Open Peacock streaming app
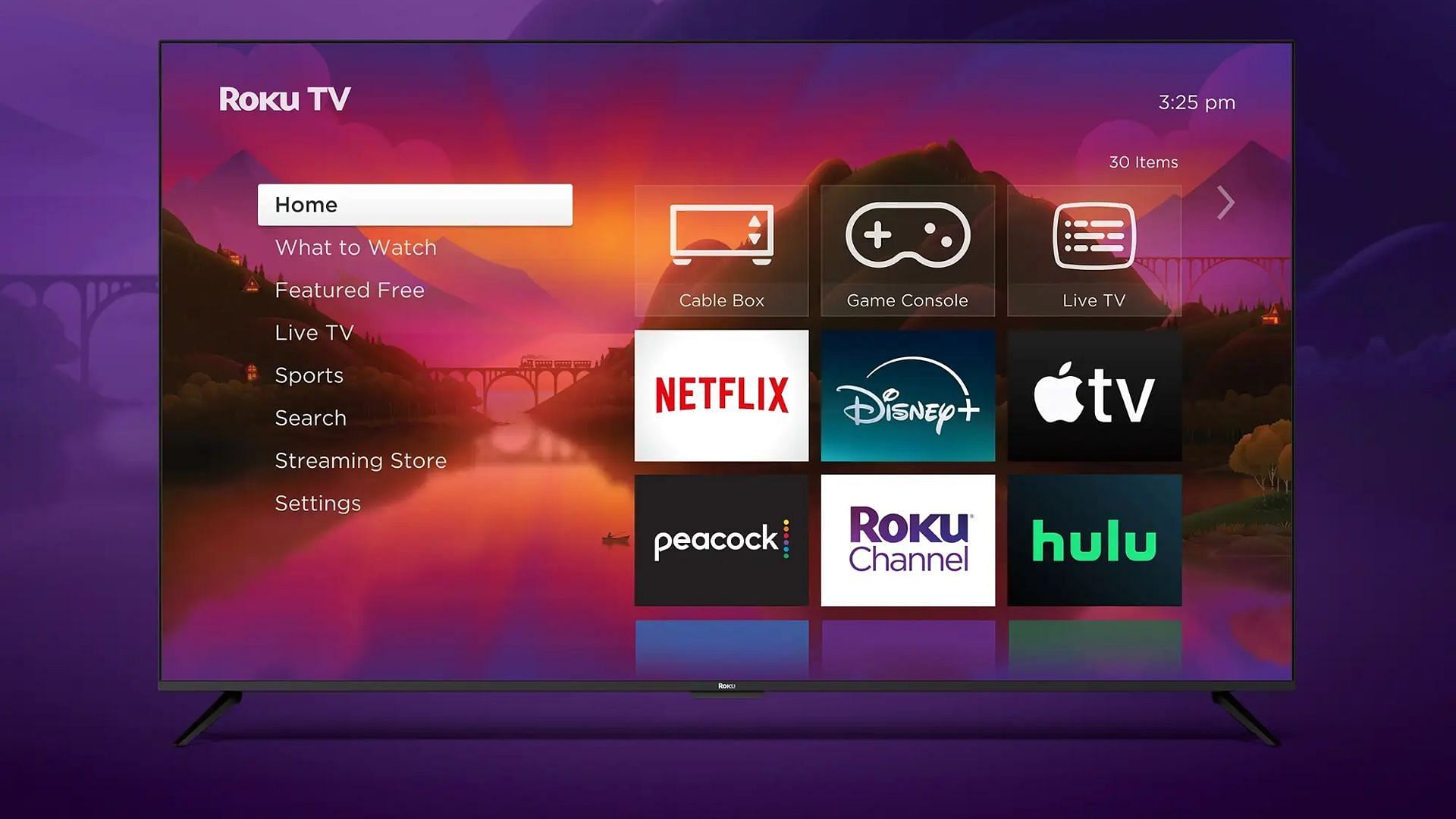The image size is (1456, 819). [721, 541]
